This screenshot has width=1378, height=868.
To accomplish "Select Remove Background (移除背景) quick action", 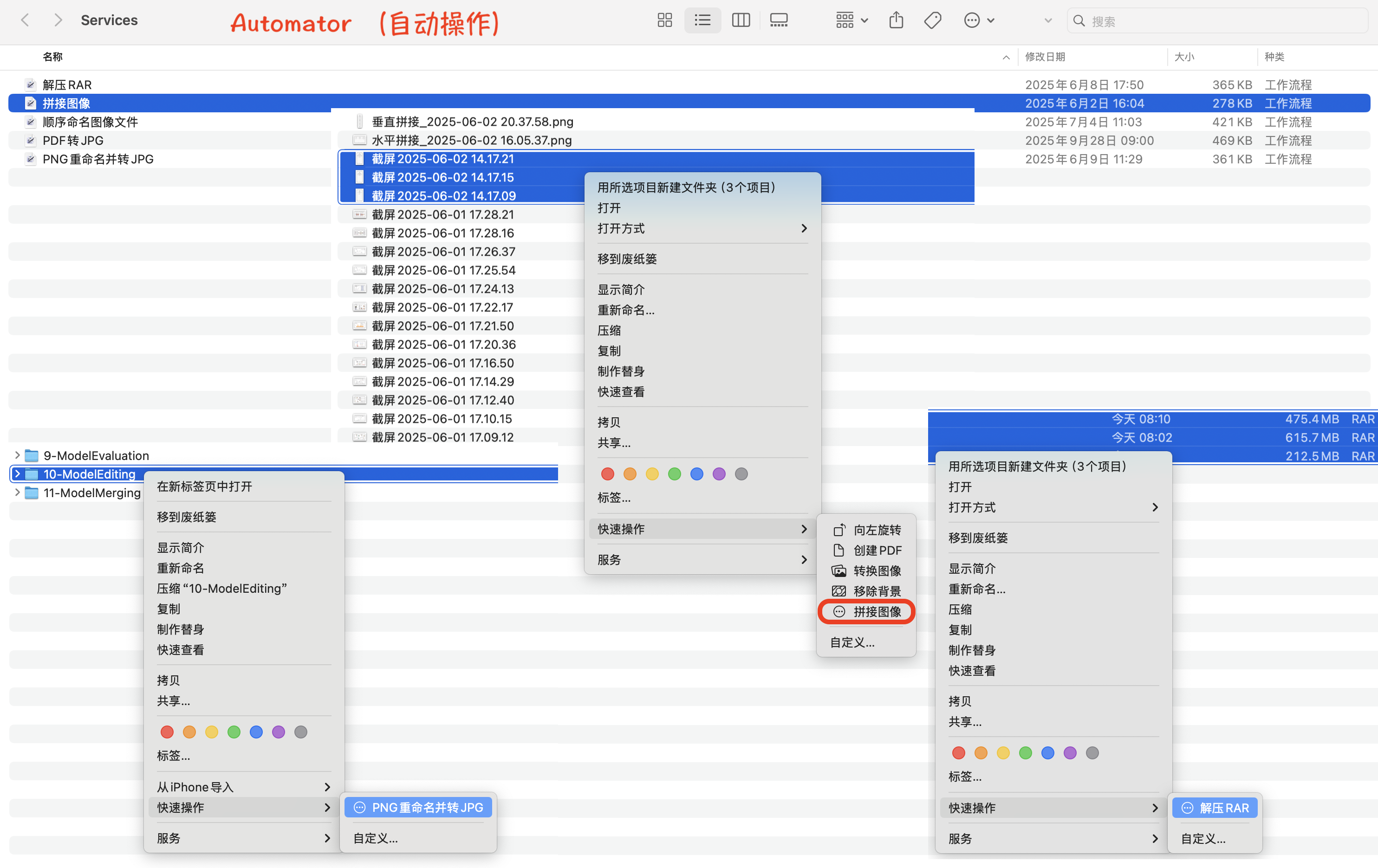I will click(877, 591).
